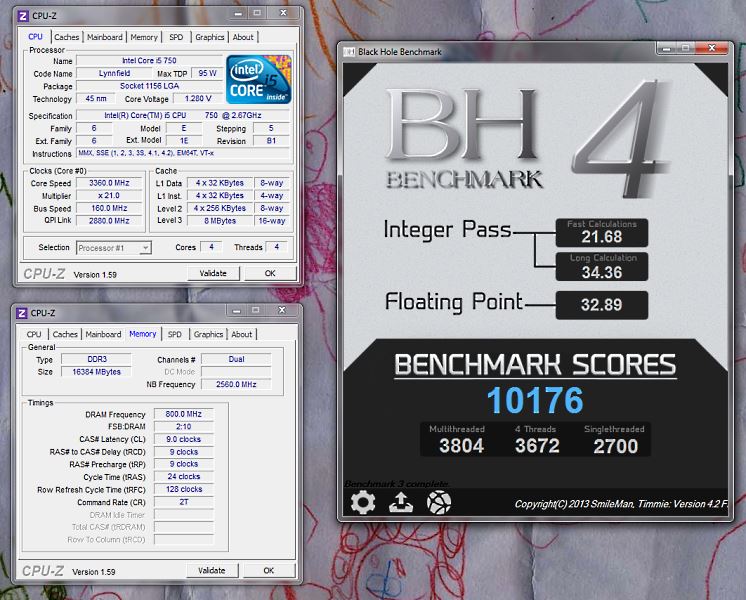The width and height of the screenshot is (746, 600).
Task: Select CPU tab in top CPU-Z window
Action: [x=35, y=37]
